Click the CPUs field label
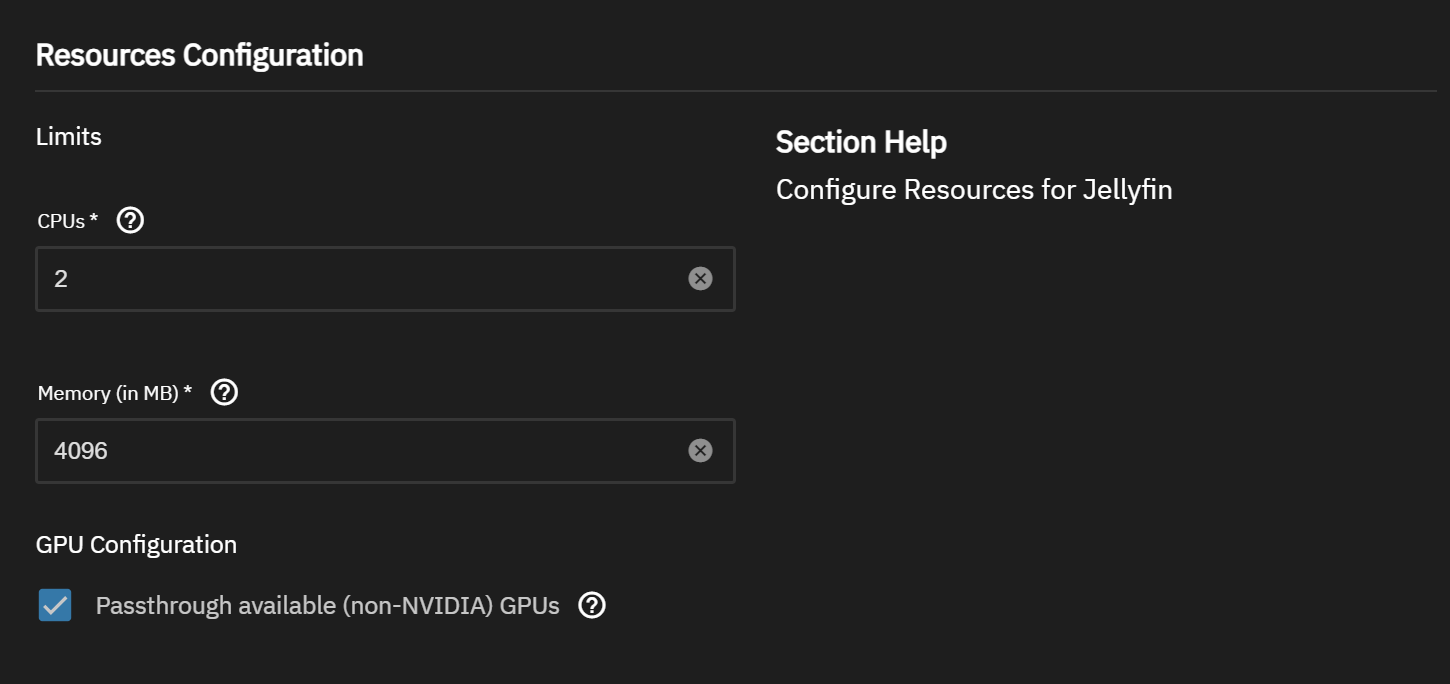This screenshot has width=1450, height=684. 61,222
